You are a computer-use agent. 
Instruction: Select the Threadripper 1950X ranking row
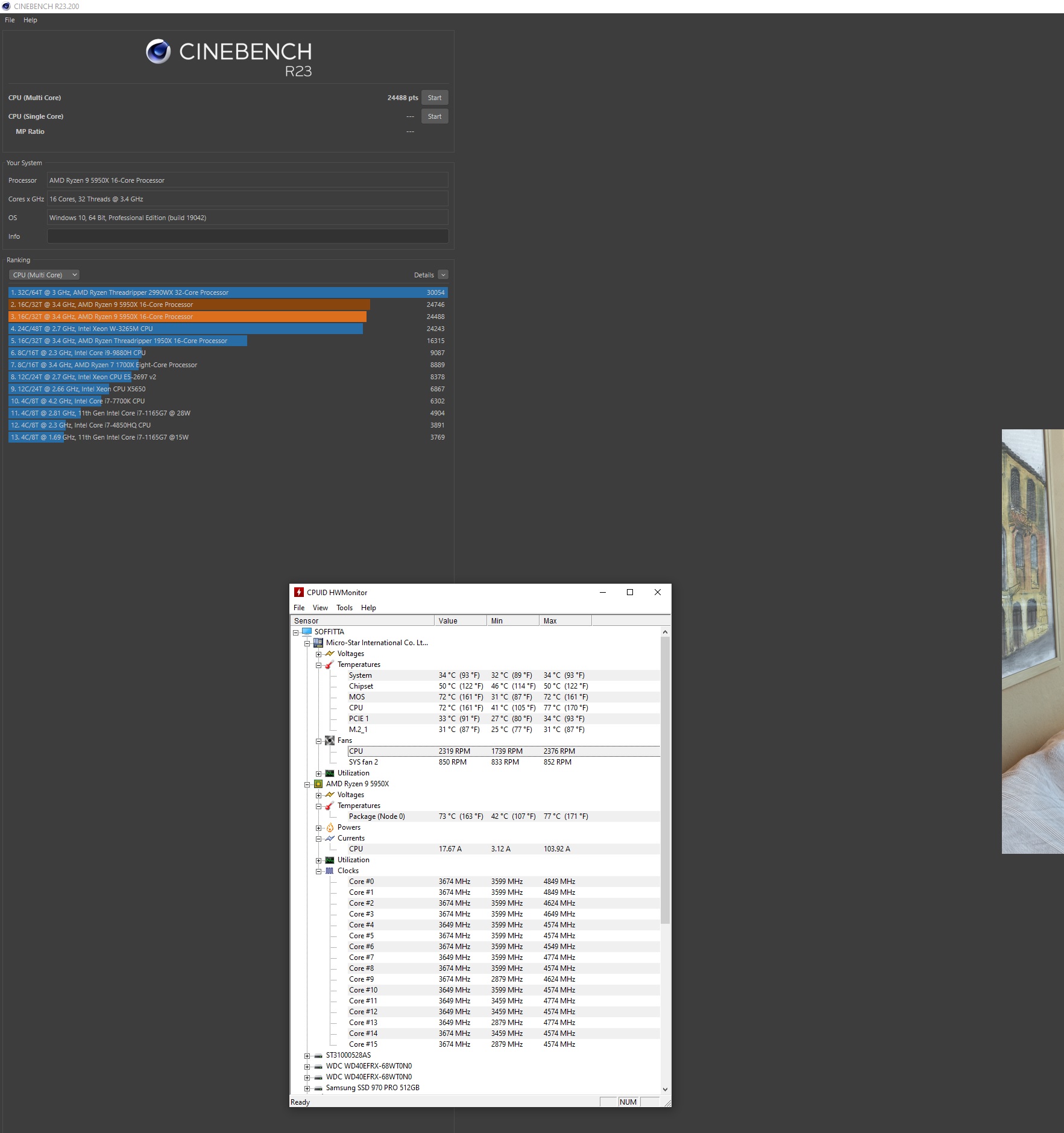228,341
